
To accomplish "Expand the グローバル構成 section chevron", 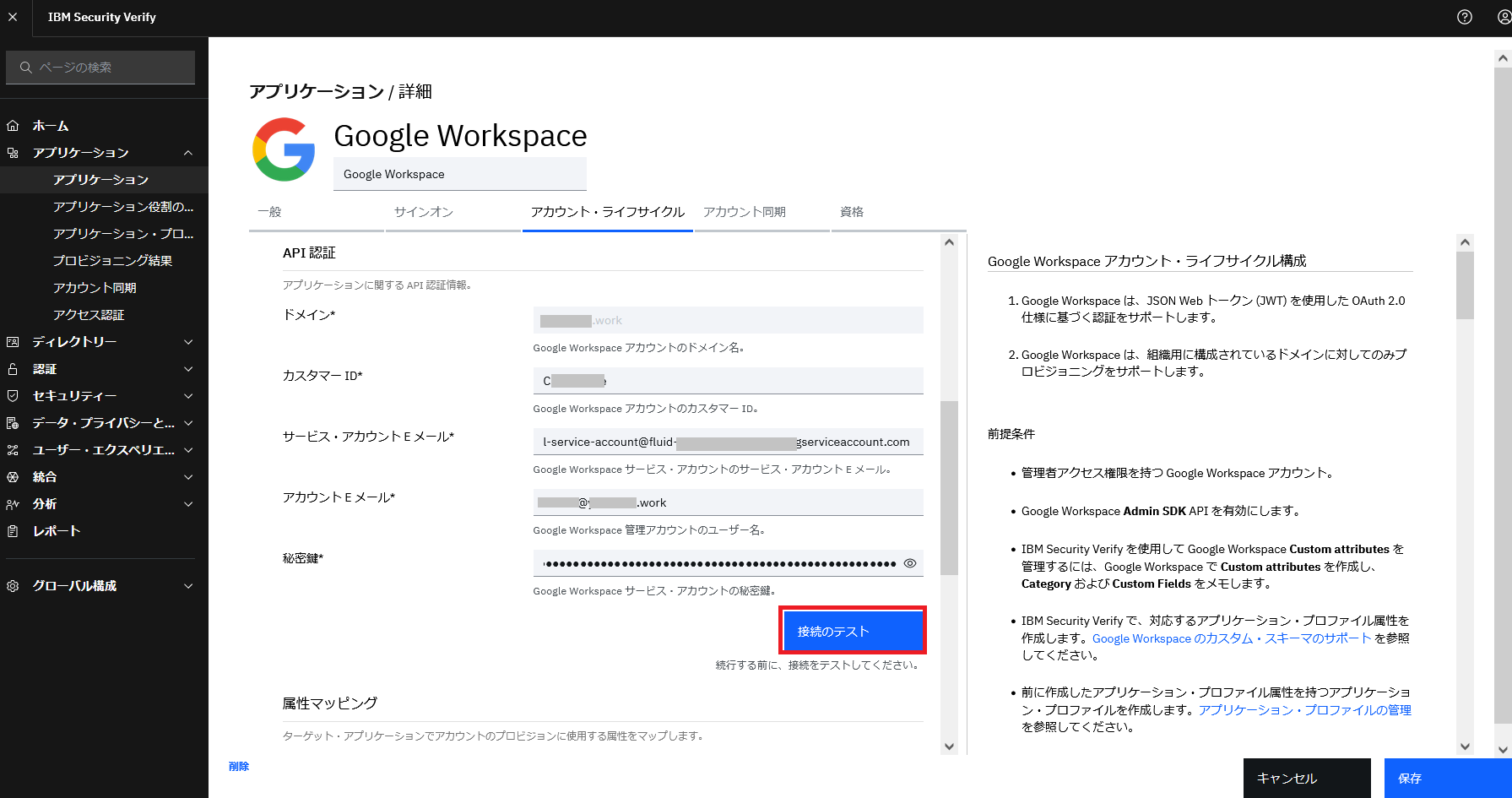I will tap(188, 586).
